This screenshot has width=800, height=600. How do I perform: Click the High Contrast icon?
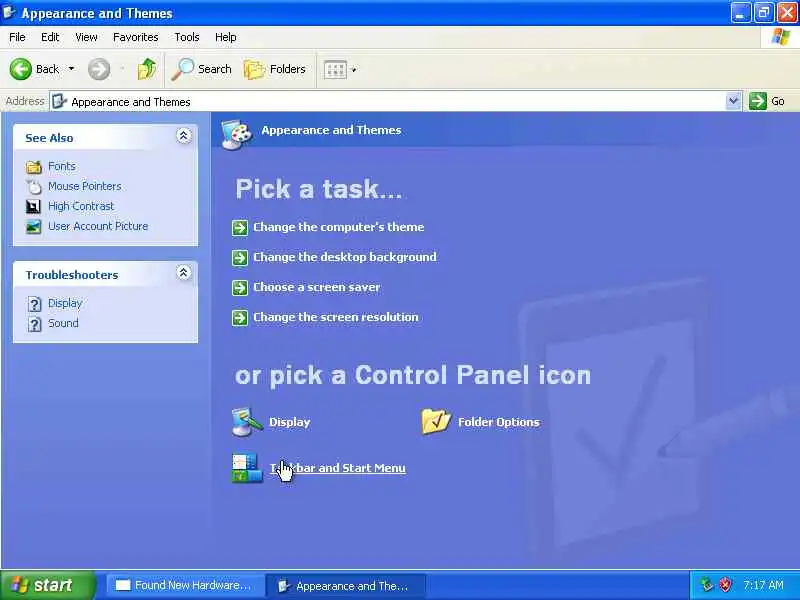click(34, 207)
